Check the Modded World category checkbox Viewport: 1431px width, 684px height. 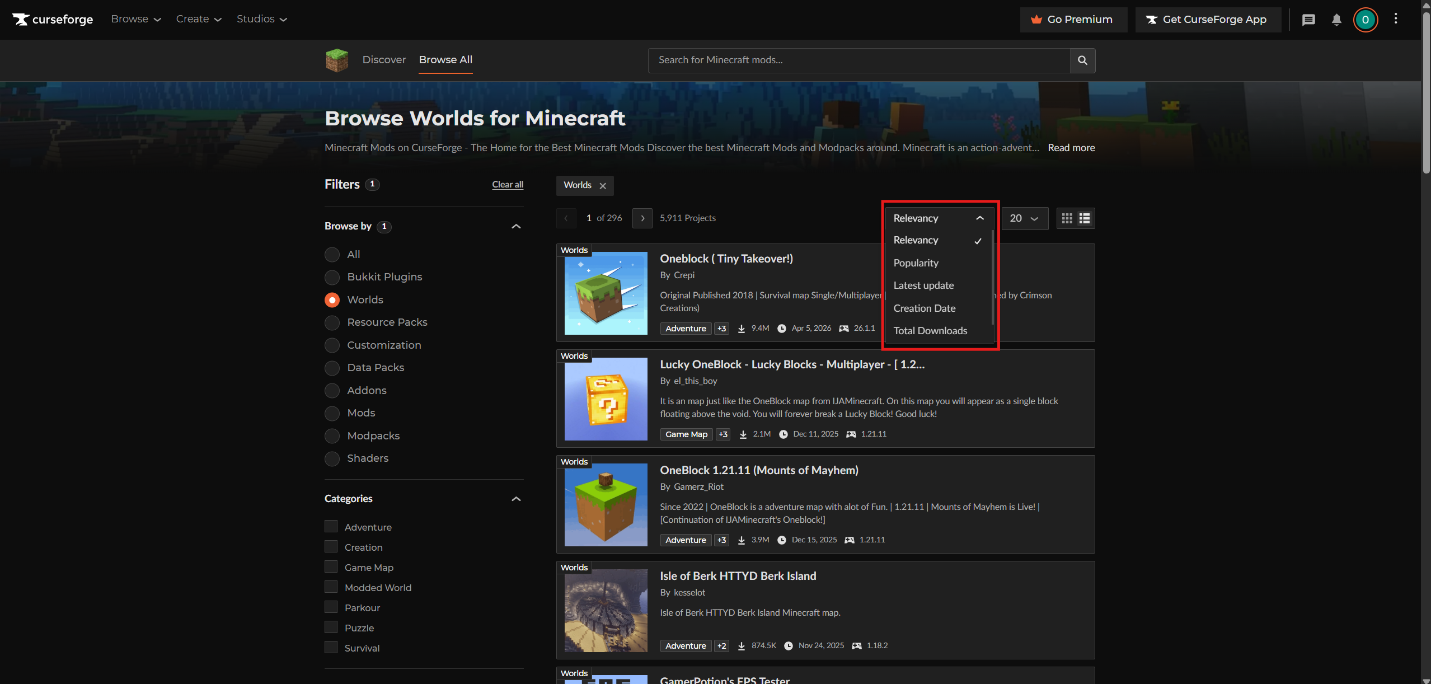[331, 587]
